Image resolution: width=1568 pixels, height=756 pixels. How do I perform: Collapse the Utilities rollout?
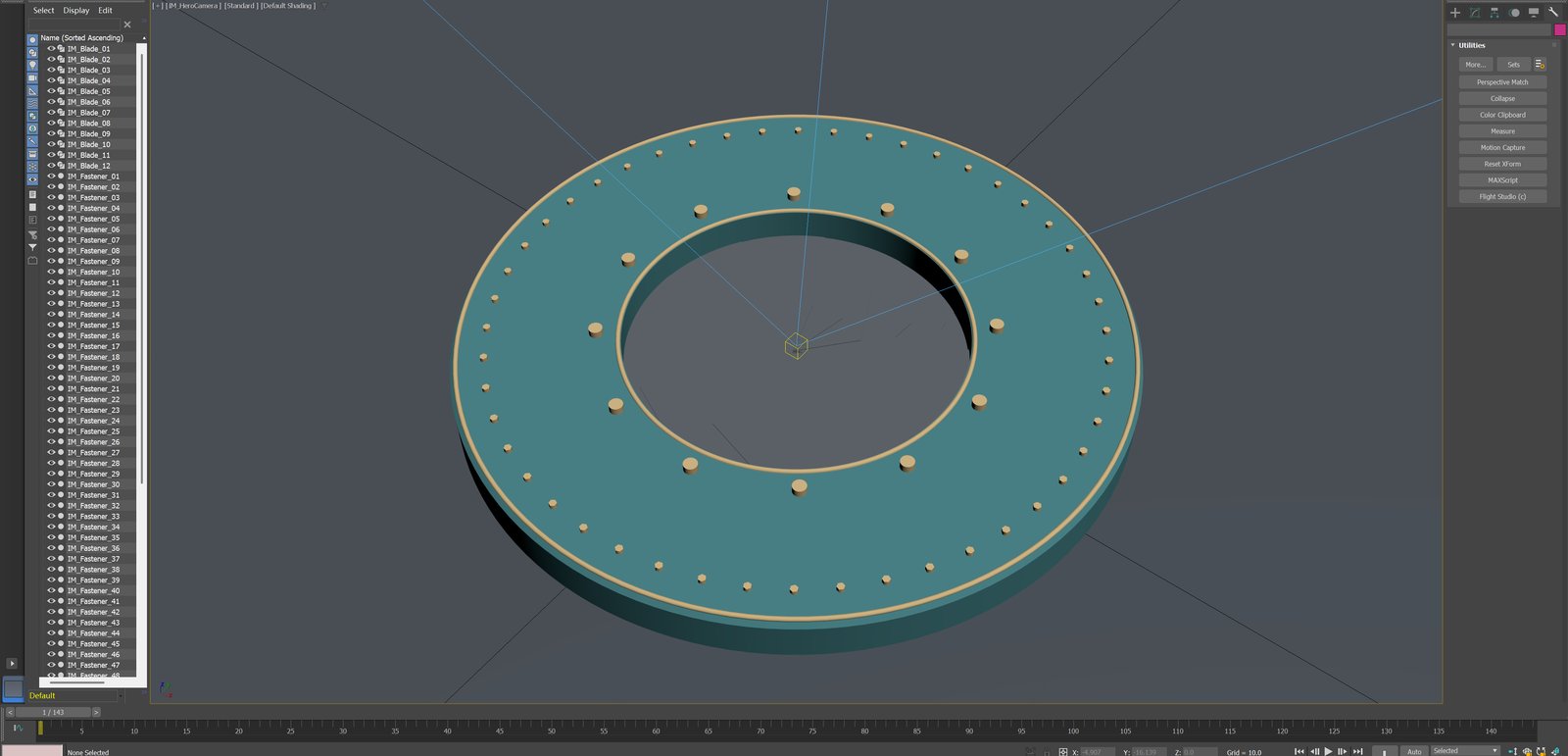click(x=1453, y=45)
